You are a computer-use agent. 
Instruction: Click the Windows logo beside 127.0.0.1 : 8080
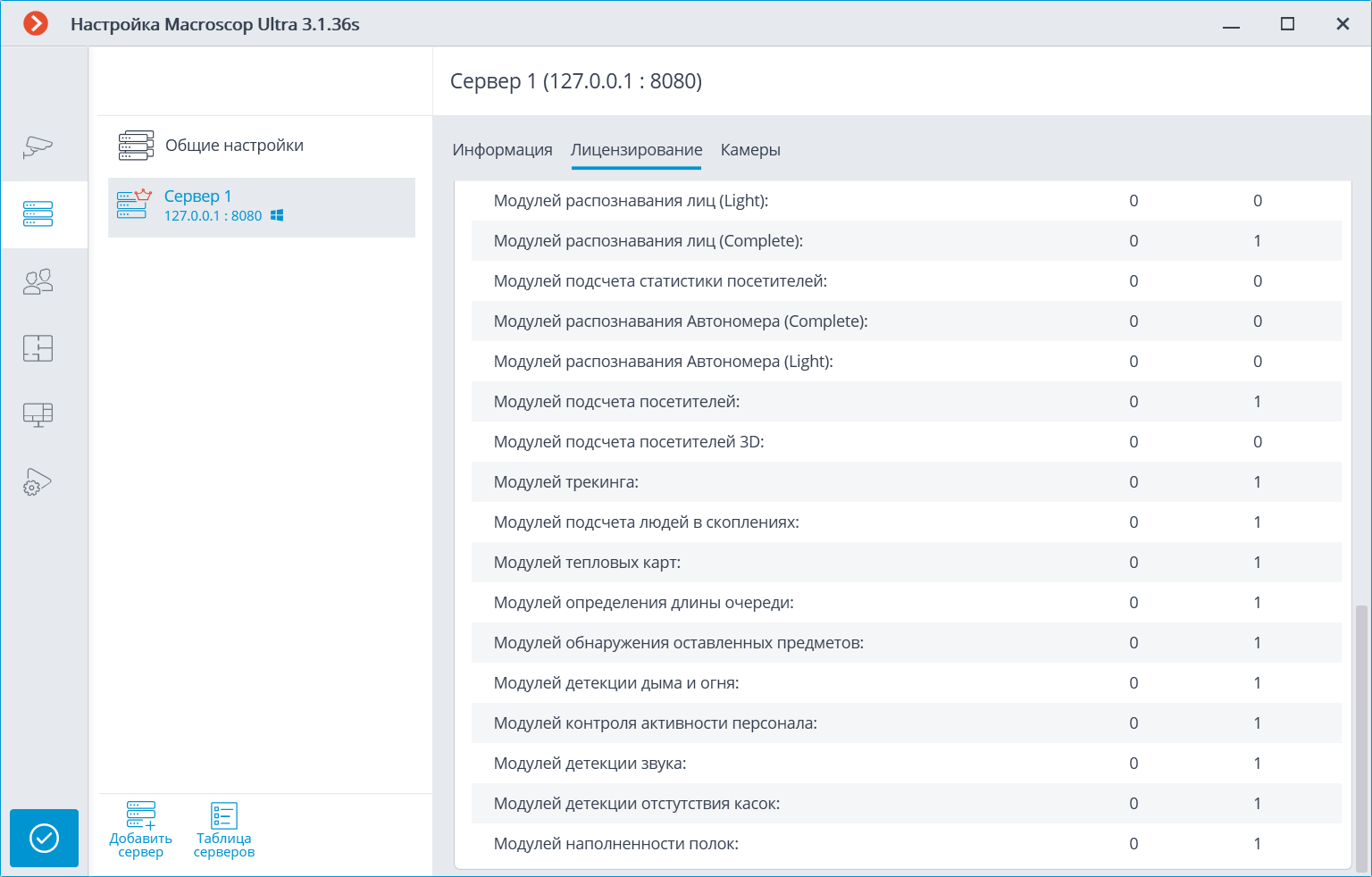(x=277, y=215)
